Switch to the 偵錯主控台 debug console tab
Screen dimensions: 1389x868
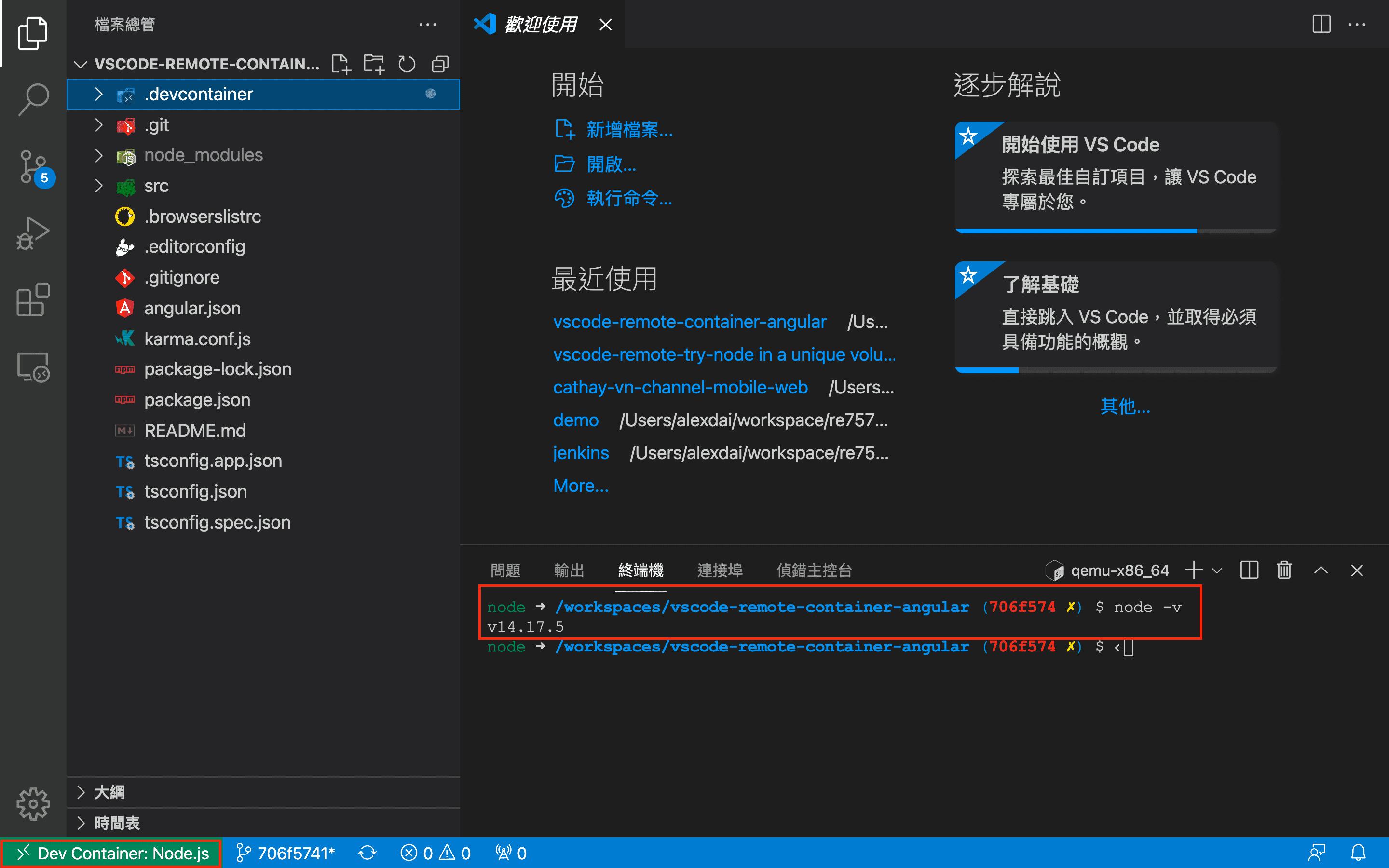(x=814, y=570)
